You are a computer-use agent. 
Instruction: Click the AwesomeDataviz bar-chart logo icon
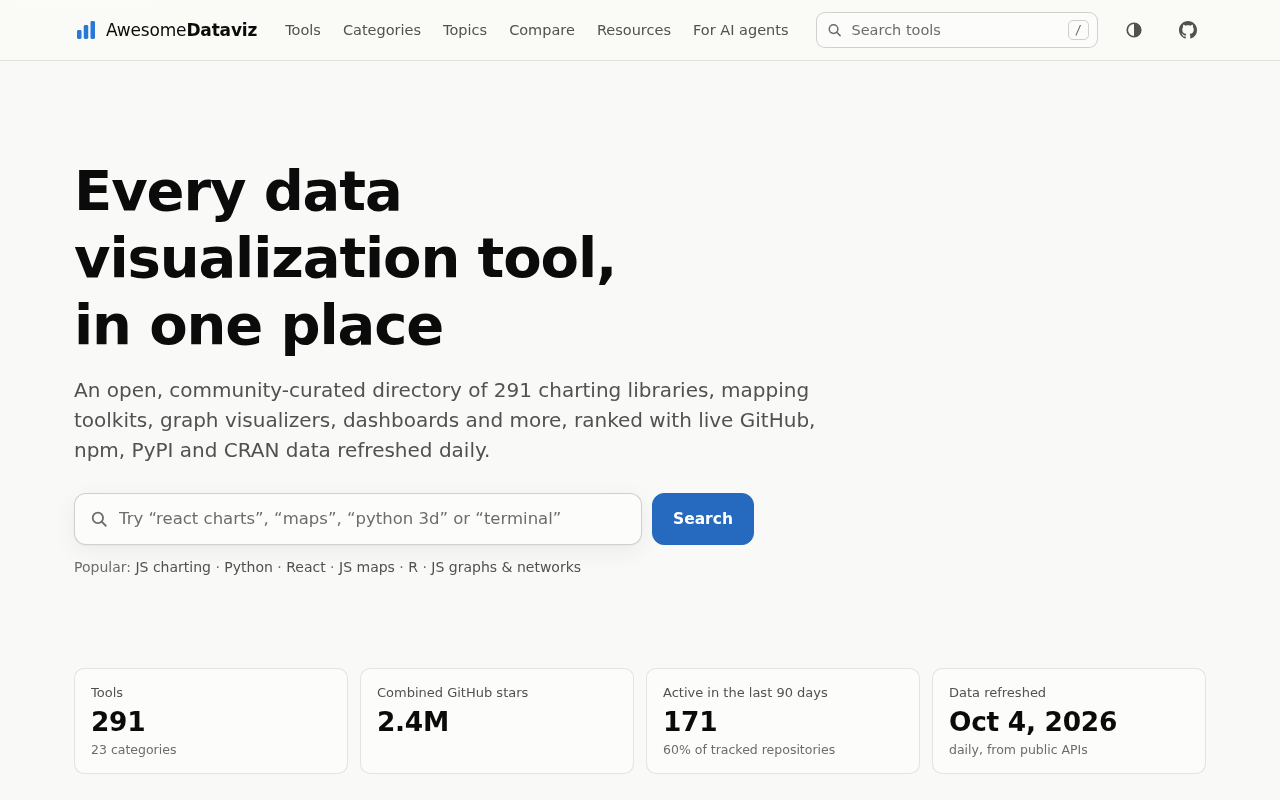86,30
